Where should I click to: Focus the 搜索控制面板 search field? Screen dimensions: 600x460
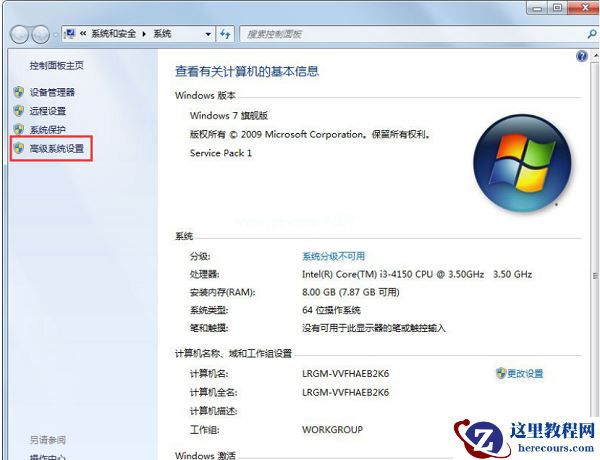tap(412, 34)
